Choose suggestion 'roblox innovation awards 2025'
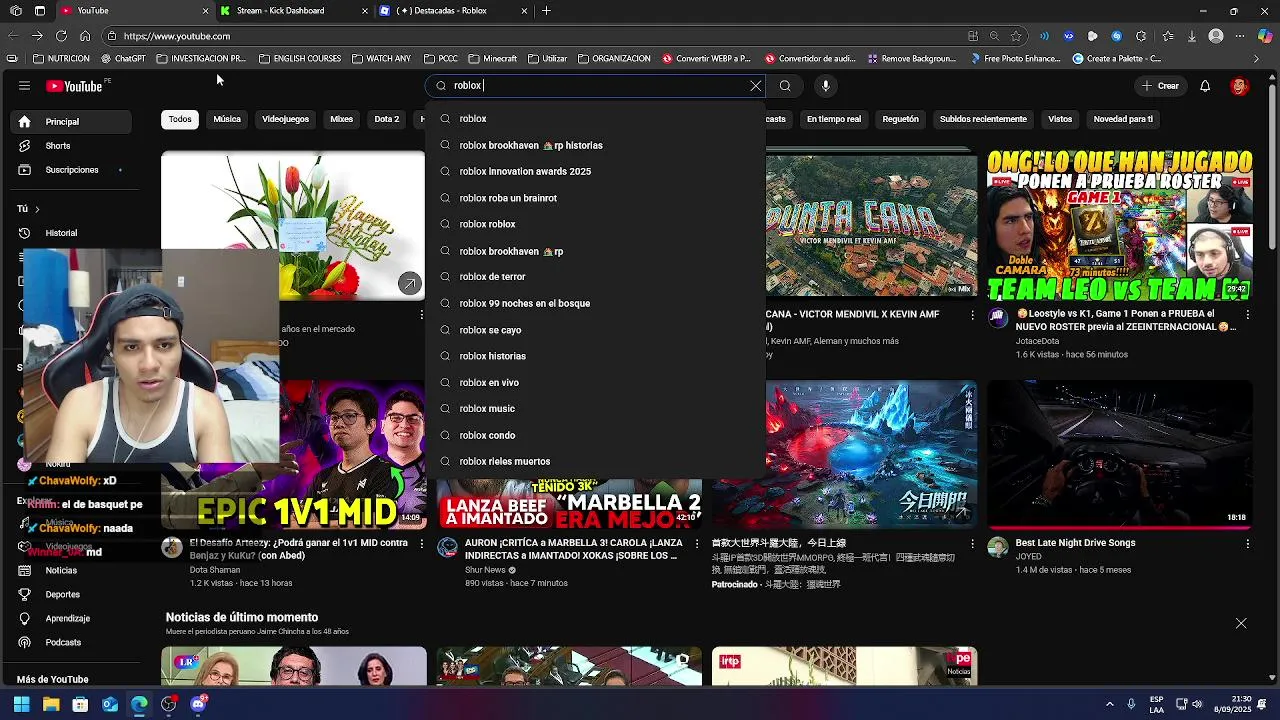 (595, 171)
